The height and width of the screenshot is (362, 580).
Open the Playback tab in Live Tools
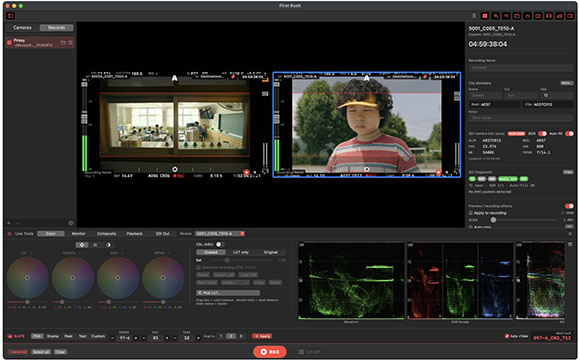(x=134, y=234)
